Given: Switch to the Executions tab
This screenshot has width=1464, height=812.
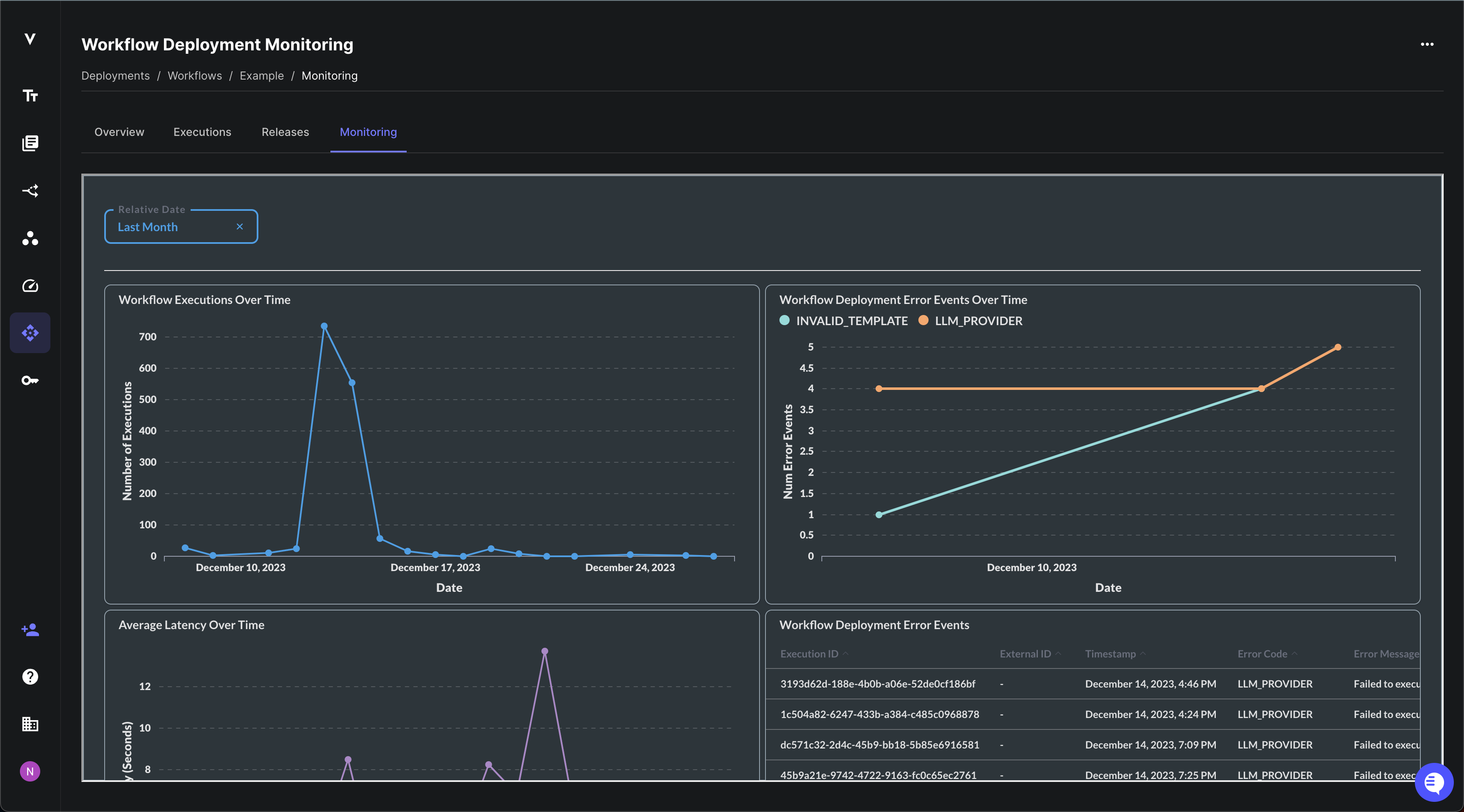Looking at the screenshot, I should (x=202, y=132).
